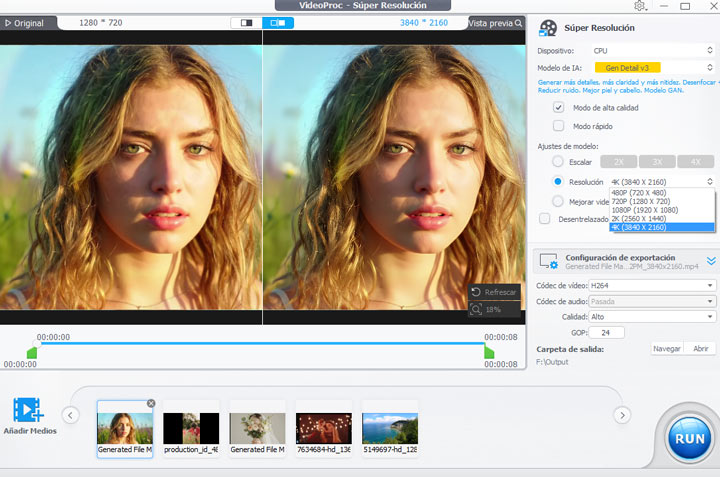
Task: Click Abrir output folder button
Action: point(700,349)
